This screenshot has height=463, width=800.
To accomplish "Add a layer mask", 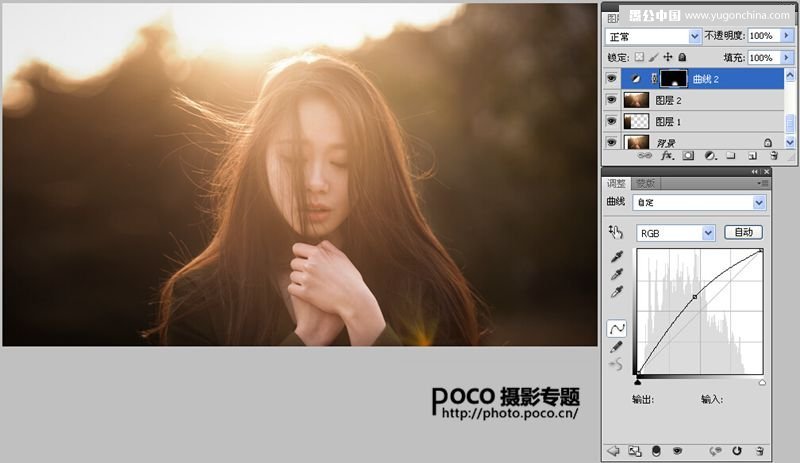I will [x=688, y=156].
